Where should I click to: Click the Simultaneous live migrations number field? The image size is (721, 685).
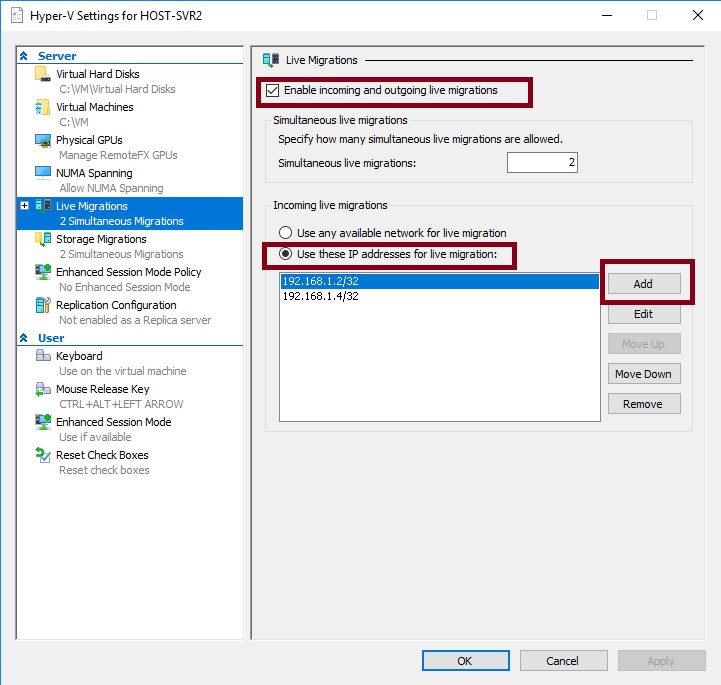tap(541, 163)
